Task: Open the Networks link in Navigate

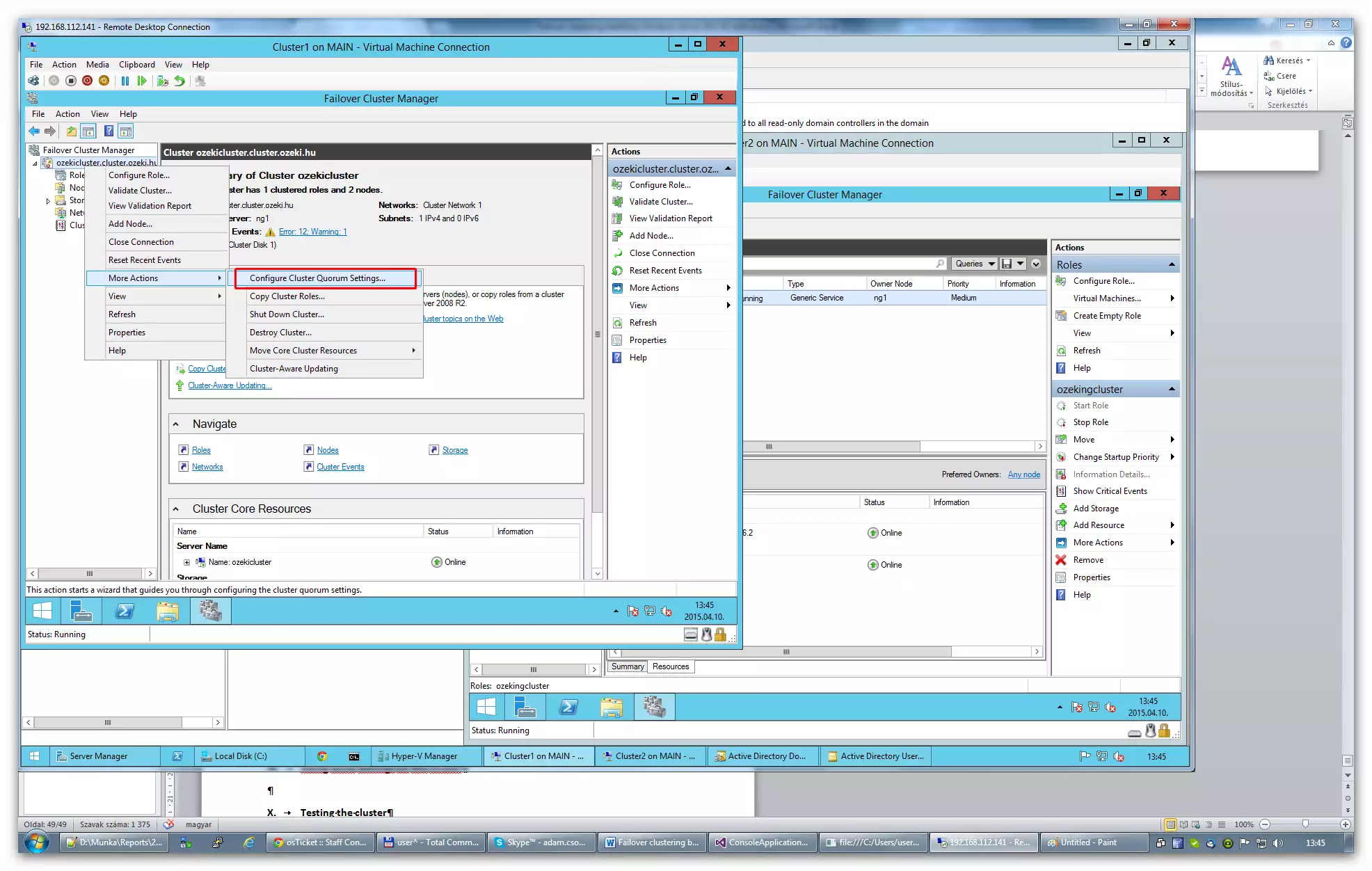Action: 207,467
